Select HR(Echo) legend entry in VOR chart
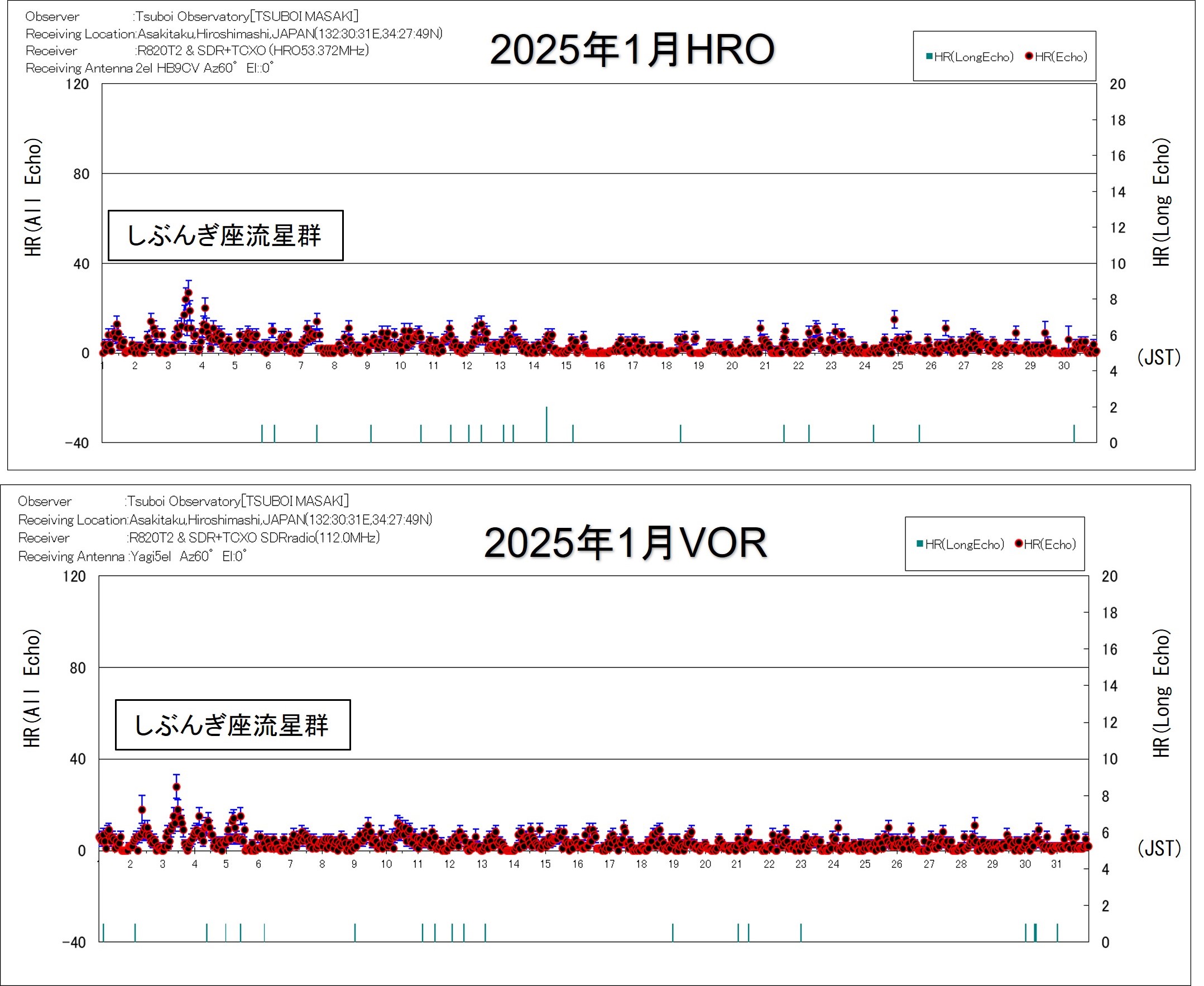 (1046, 544)
